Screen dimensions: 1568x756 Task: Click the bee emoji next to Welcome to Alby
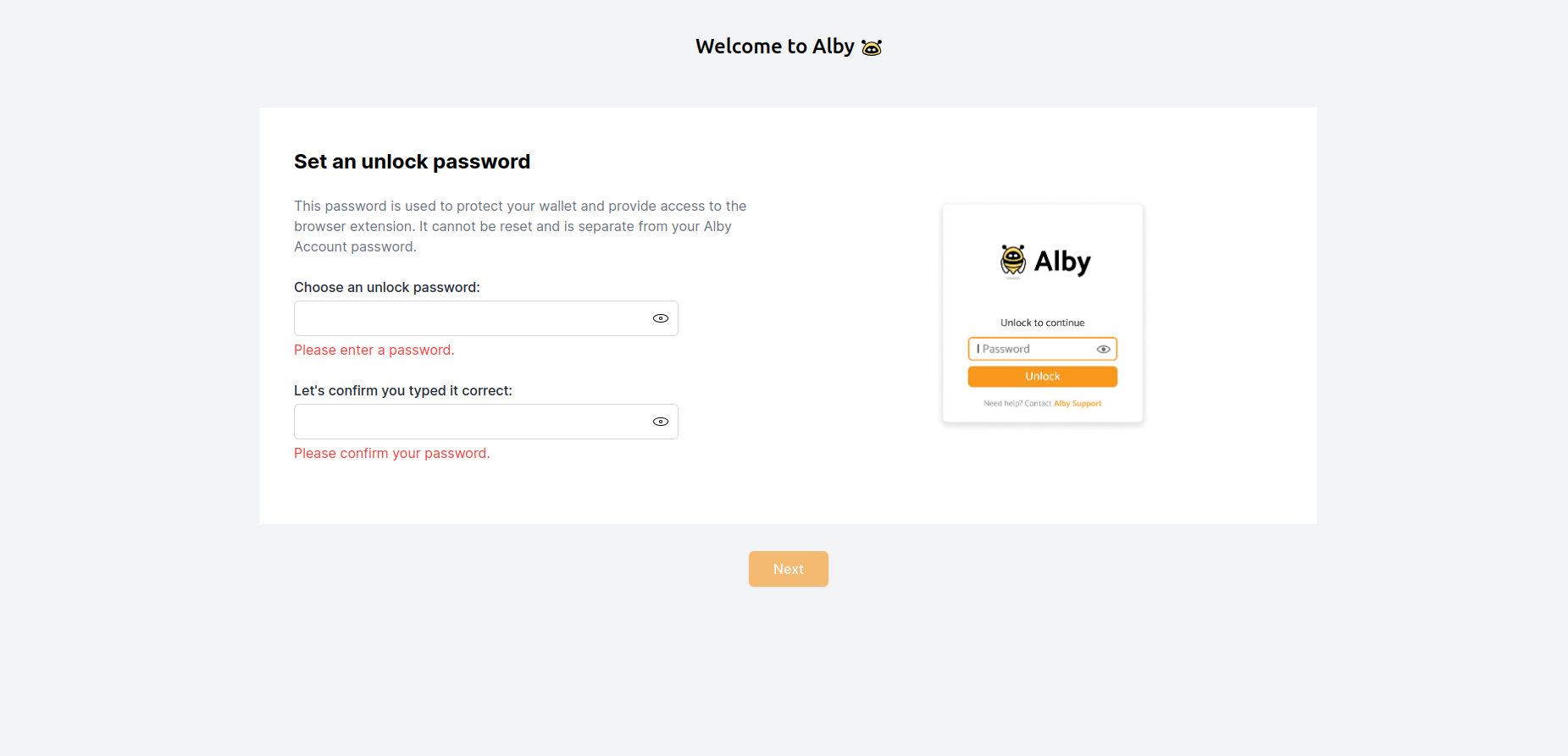(x=871, y=47)
